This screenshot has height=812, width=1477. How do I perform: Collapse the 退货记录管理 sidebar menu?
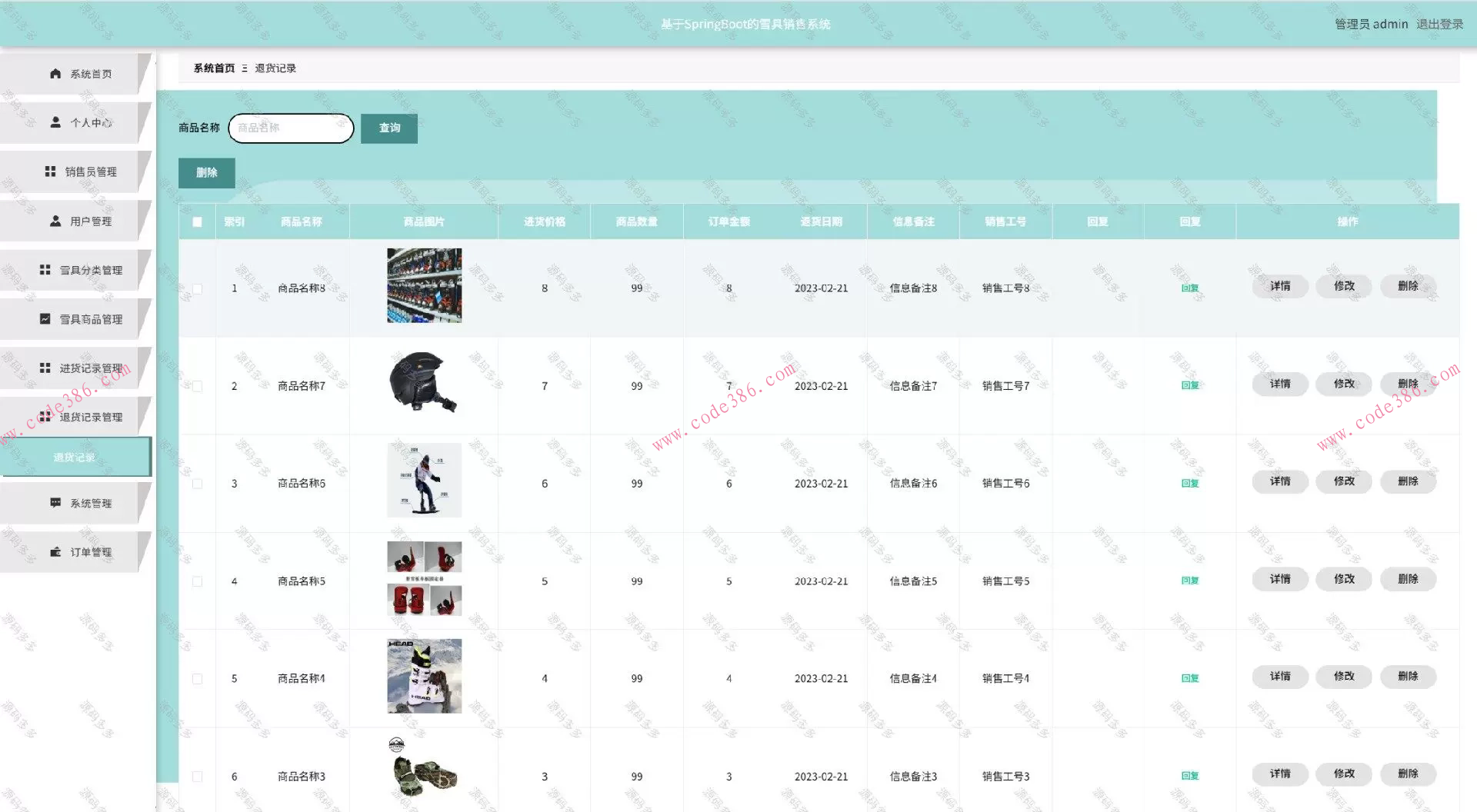91,417
